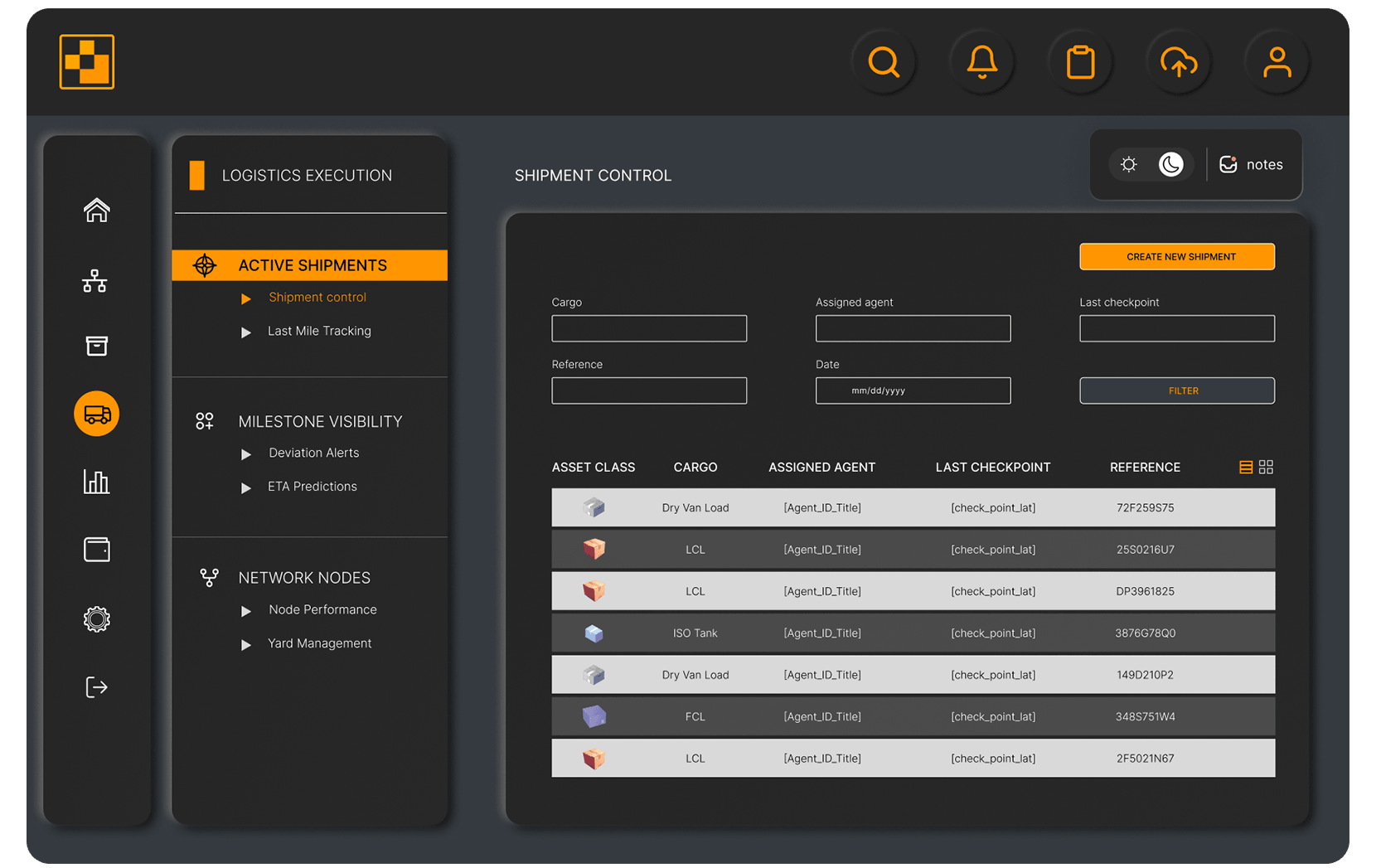Screen dimensions: 1381x868
Task: Check notifications via the bell icon
Action: pyautogui.click(x=982, y=62)
